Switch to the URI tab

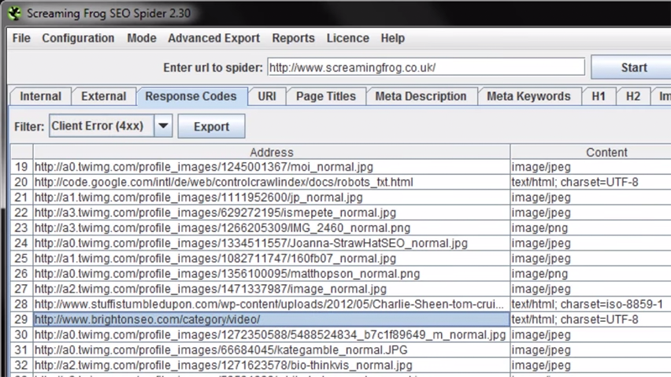tap(267, 96)
